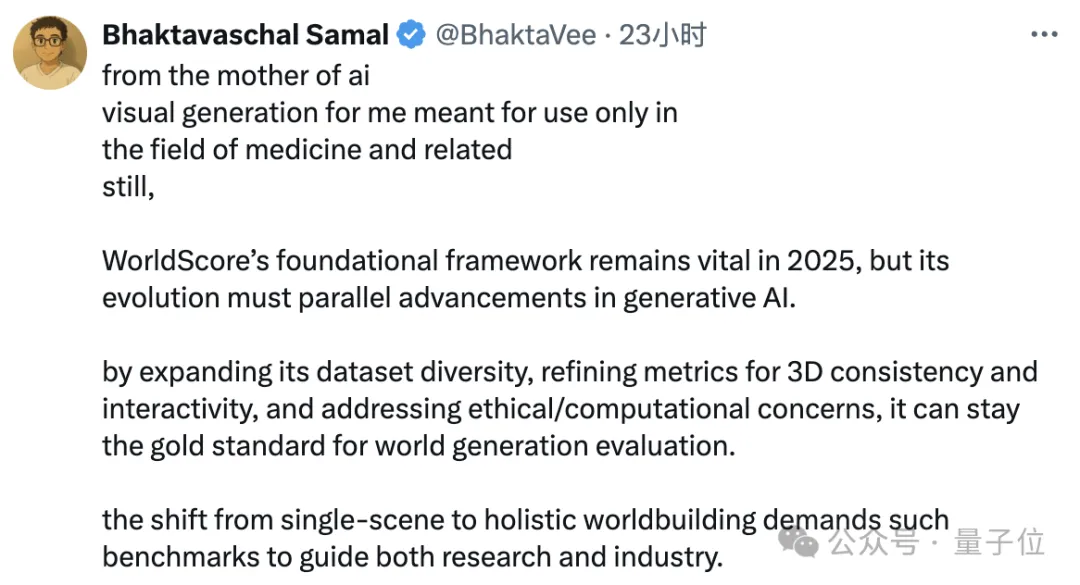Click the line "the field of medicine and related"

[x=307, y=150]
